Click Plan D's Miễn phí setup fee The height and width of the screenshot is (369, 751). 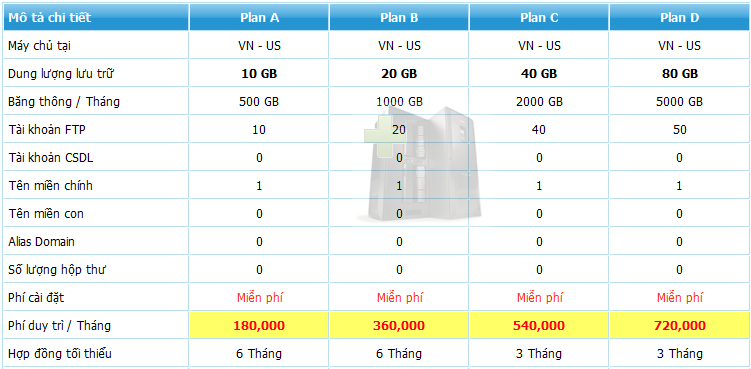point(679,298)
